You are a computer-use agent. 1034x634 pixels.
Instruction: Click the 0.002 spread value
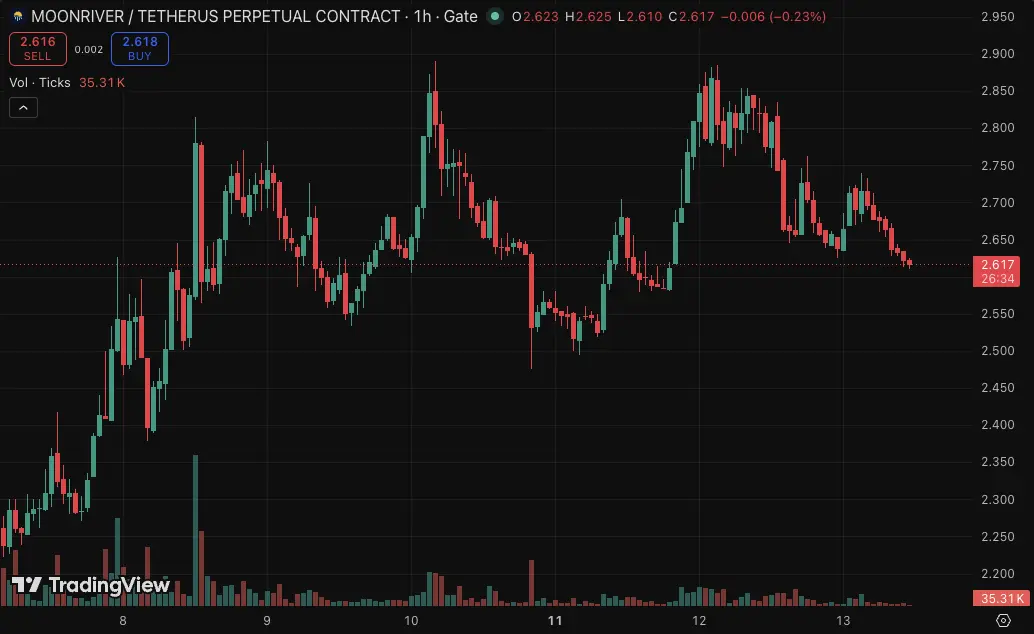coord(88,49)
